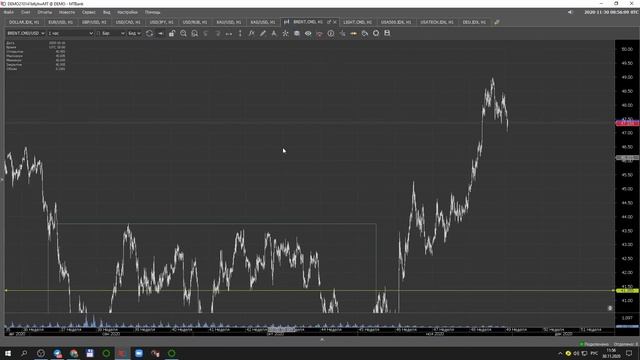Open the Счет menu
The image size is (640, 360).
[25, 12]
